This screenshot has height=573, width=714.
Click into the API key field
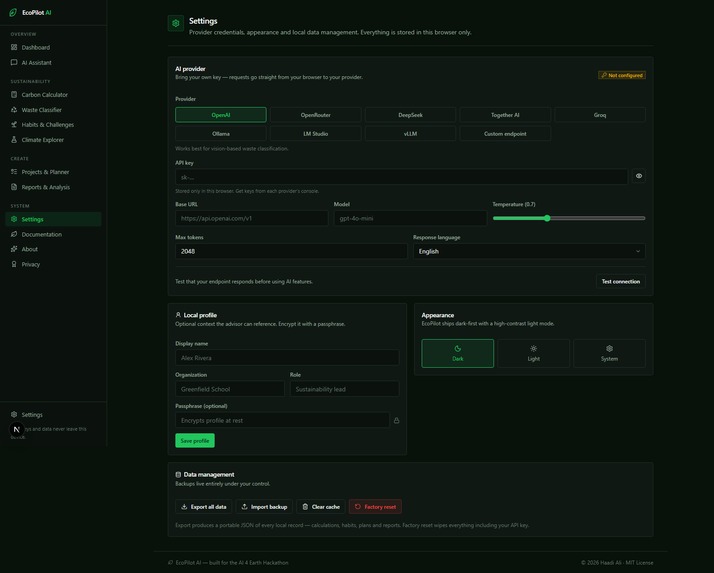click(402, 176)
